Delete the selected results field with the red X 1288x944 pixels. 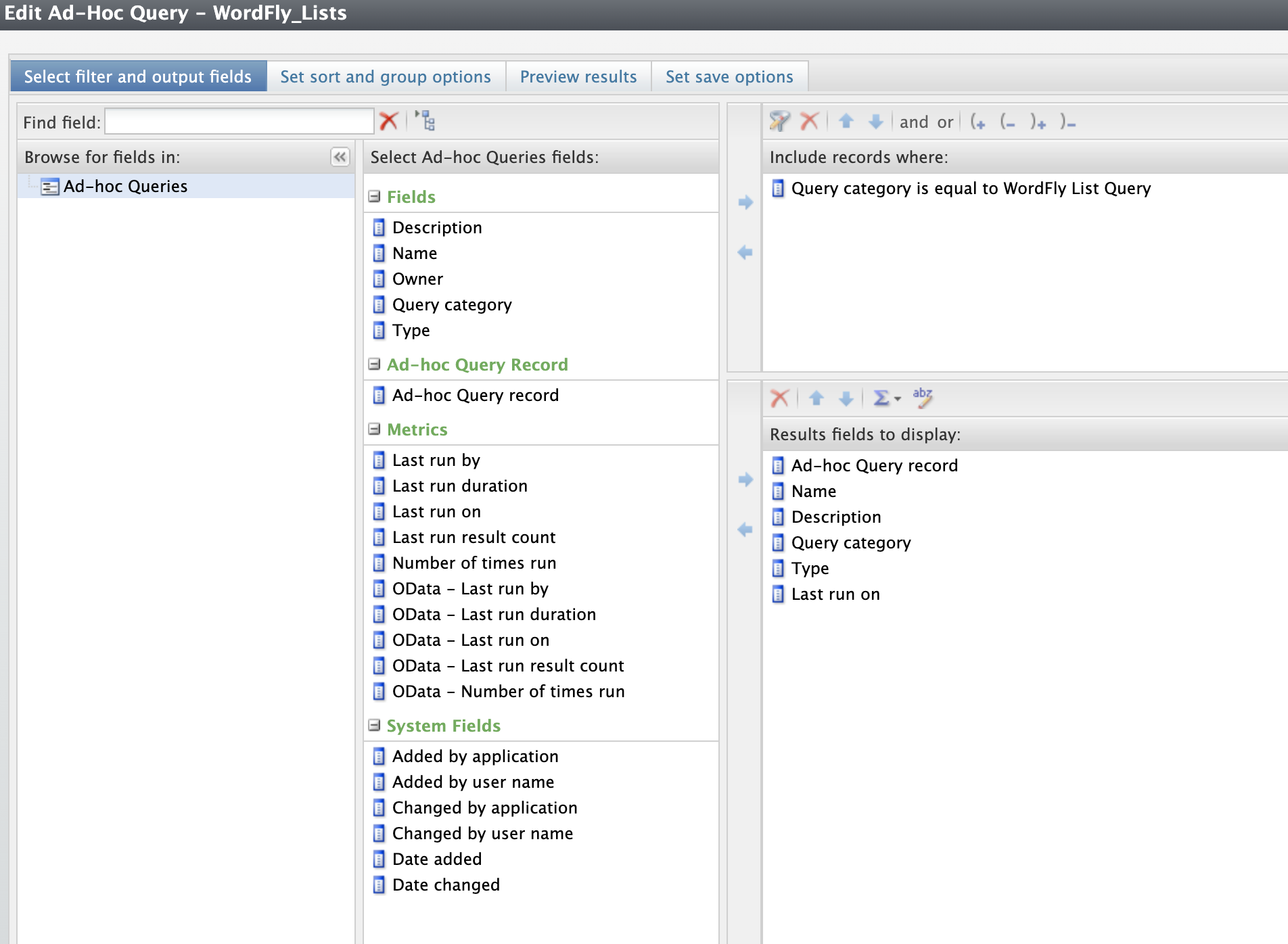pos(780,398)
